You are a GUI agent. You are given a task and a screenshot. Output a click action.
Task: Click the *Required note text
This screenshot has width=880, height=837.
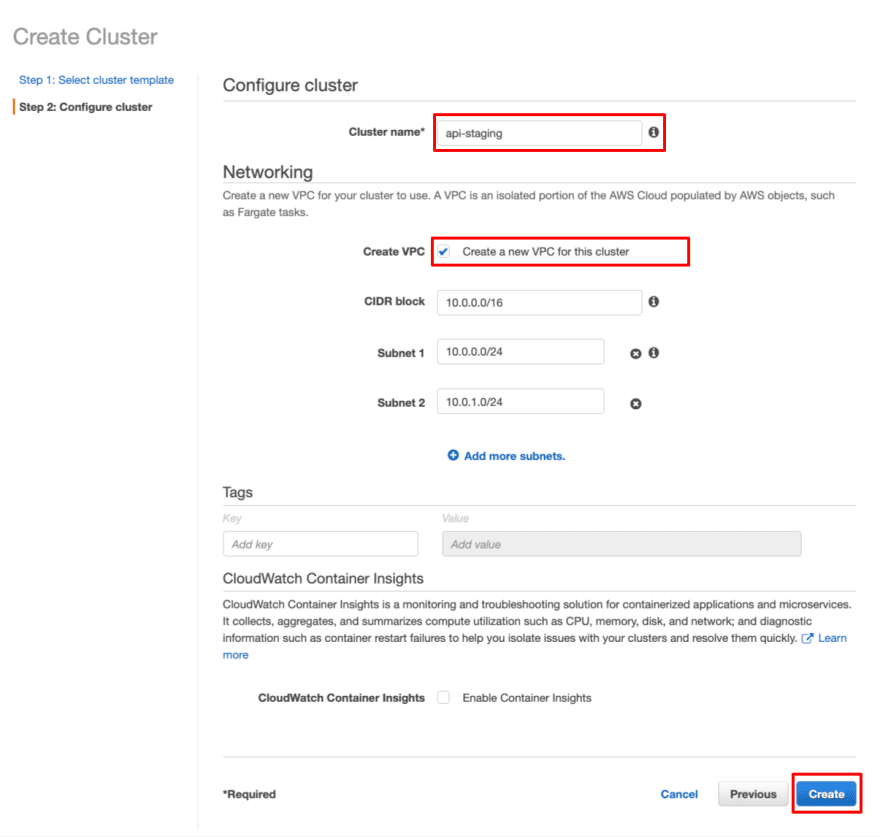(x=249, y=794)
